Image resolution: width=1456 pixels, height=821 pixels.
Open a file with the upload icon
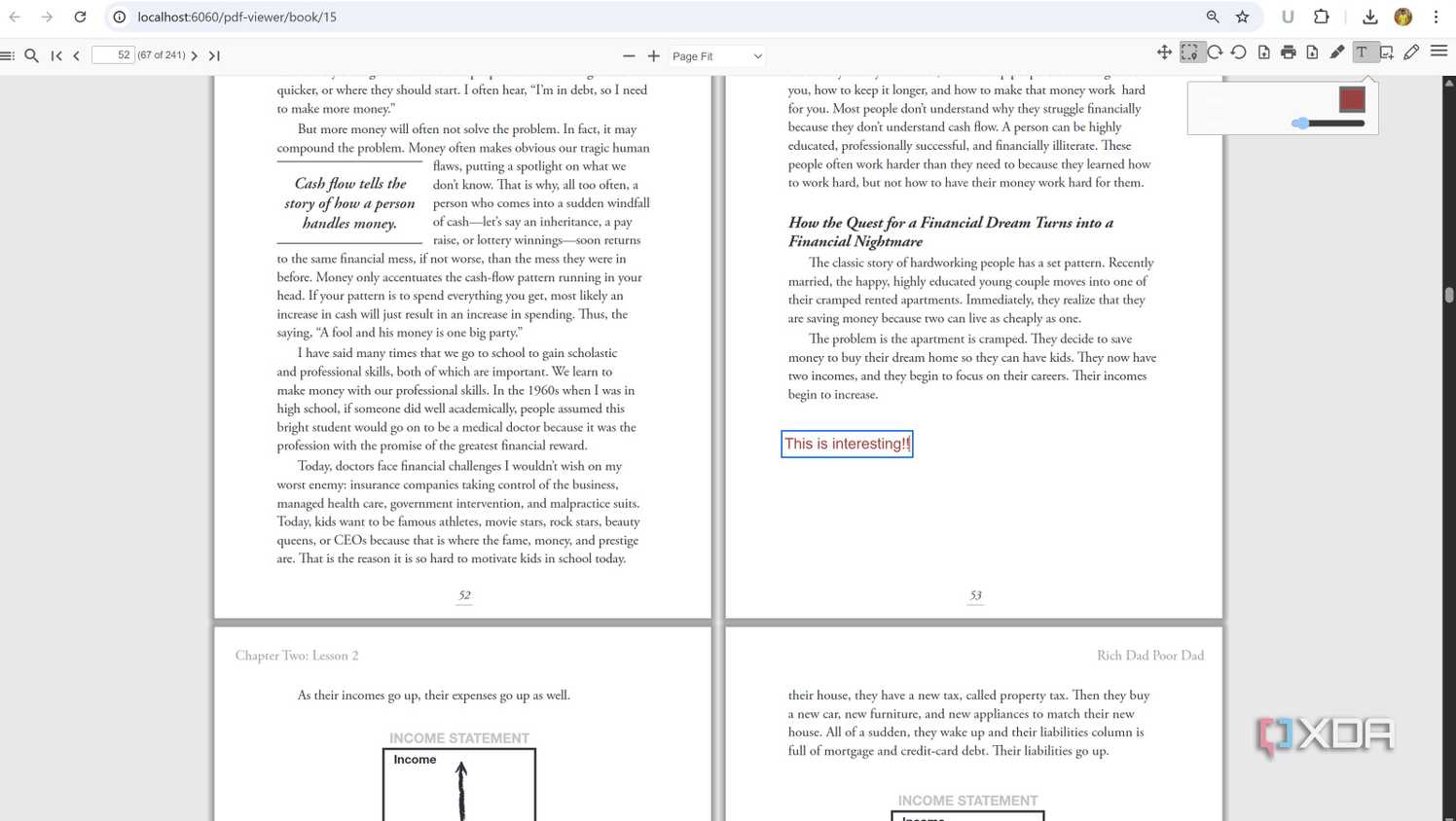click(1263, 53)
